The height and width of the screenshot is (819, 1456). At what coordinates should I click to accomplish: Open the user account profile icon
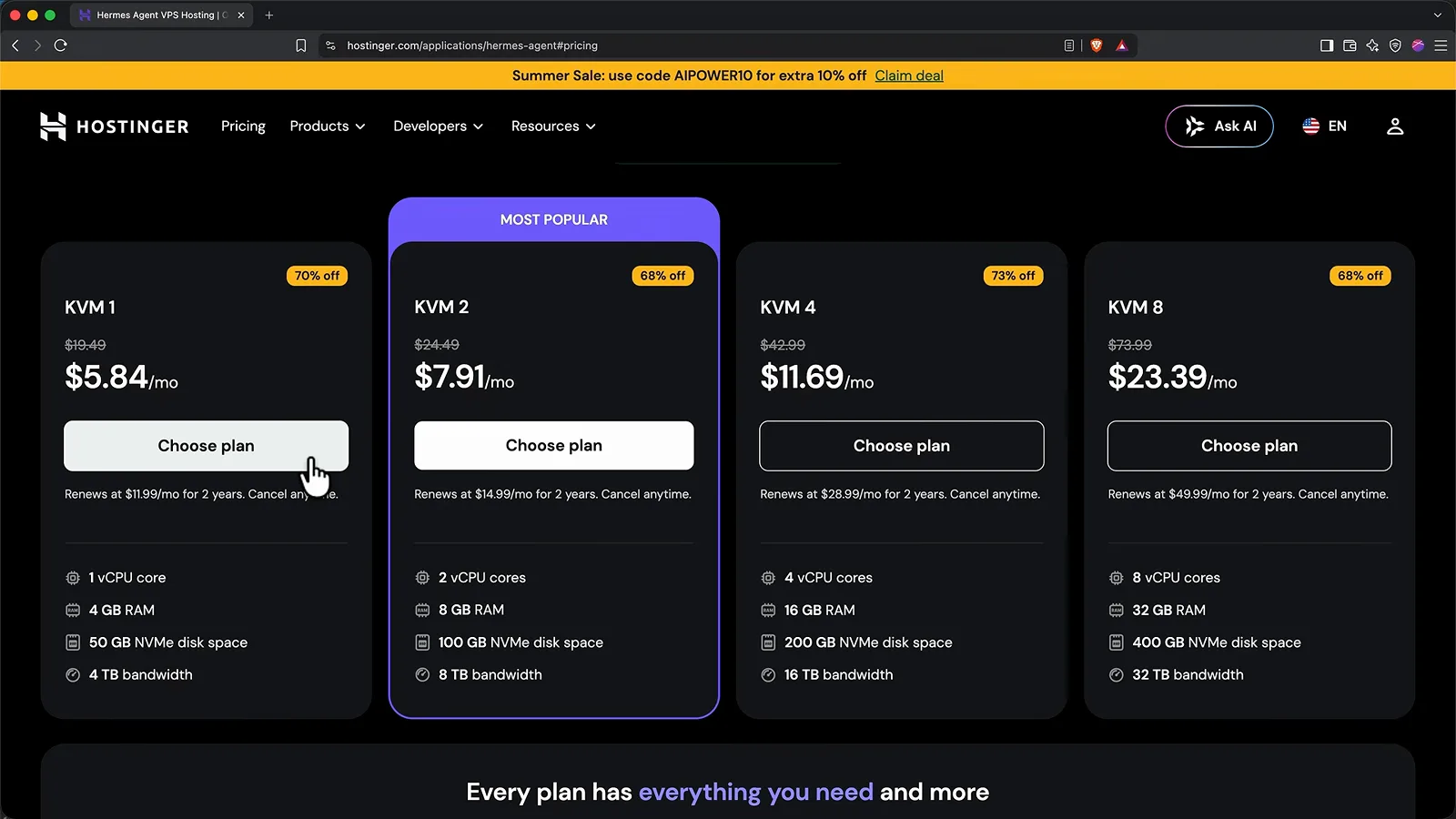[x=1395, y=126]
